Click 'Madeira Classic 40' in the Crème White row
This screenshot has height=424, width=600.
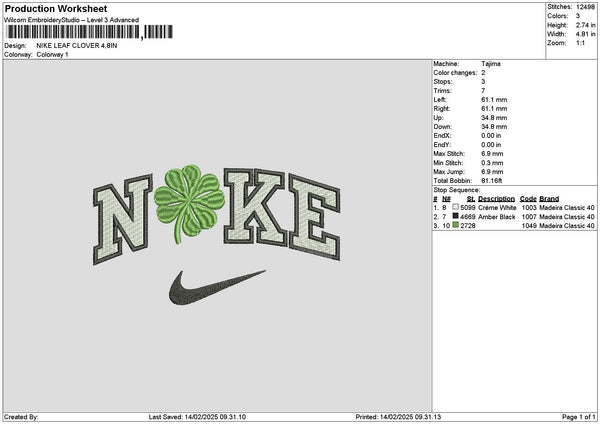[x=567, y=208]
